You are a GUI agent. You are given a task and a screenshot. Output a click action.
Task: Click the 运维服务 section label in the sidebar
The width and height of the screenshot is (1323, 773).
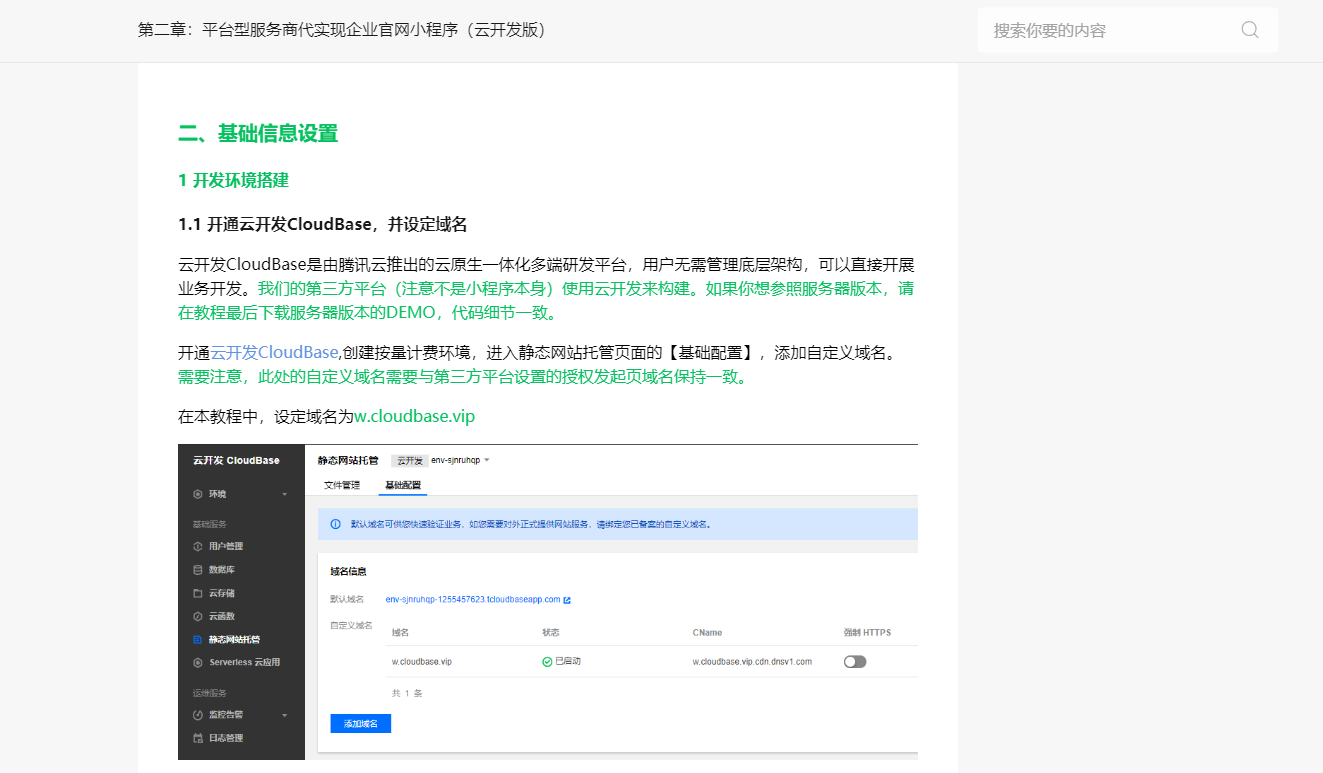tap(210, 692)
